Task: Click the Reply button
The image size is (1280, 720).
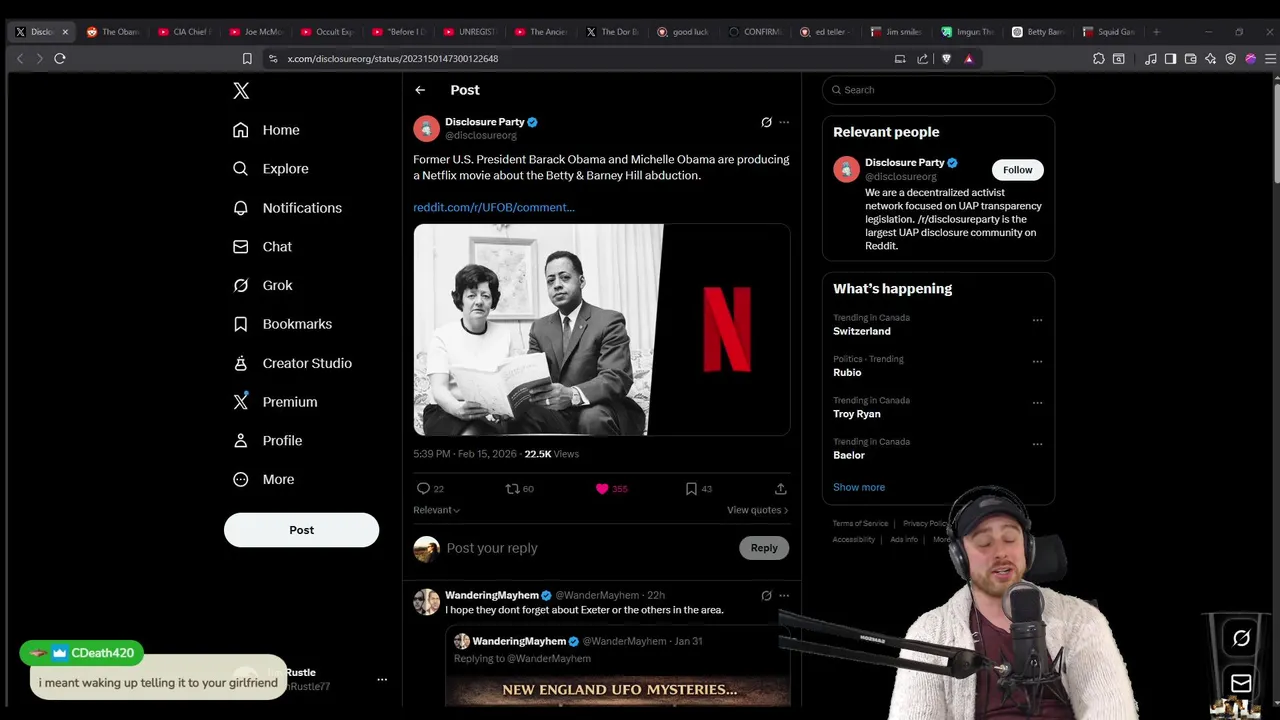Action: click(x=764, y=548)
